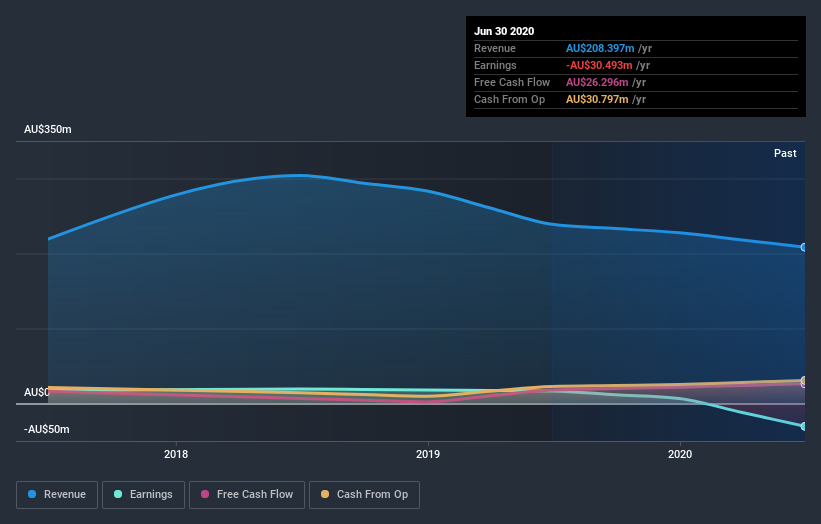
Task: Select the 2020 x-axis label
Action: (x=680, y=454)
